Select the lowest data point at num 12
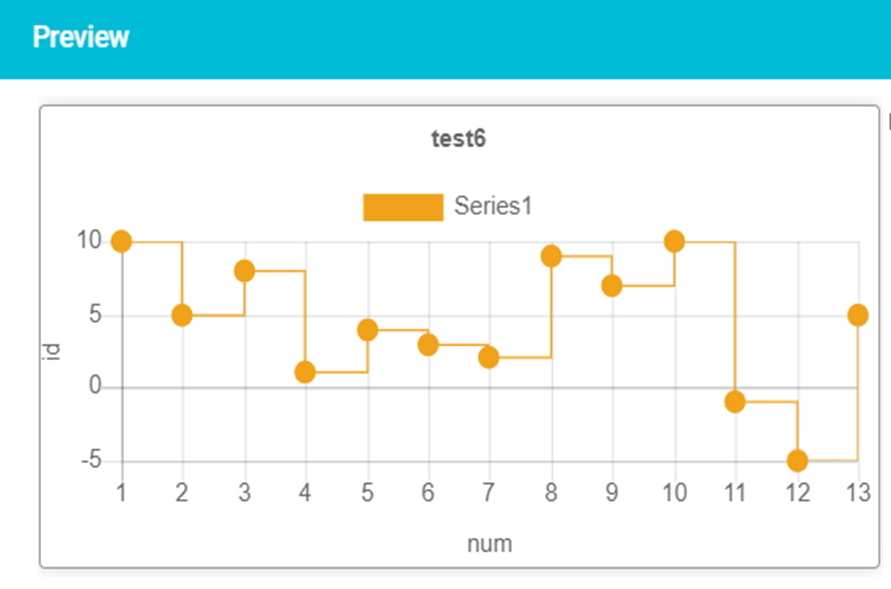The width and height of the screenshot is (891, 589). coord(797,461)
